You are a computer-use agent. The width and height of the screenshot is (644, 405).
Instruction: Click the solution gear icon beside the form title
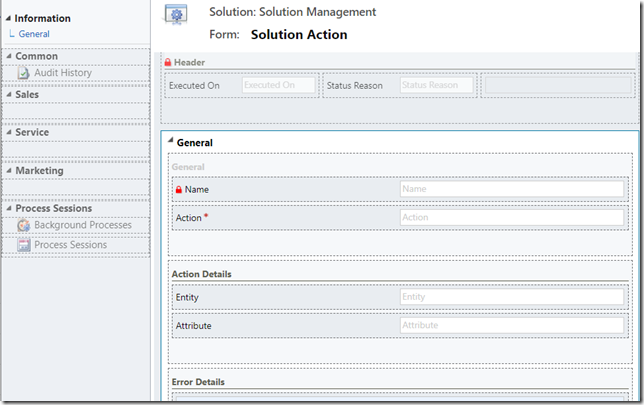[176, 15]
